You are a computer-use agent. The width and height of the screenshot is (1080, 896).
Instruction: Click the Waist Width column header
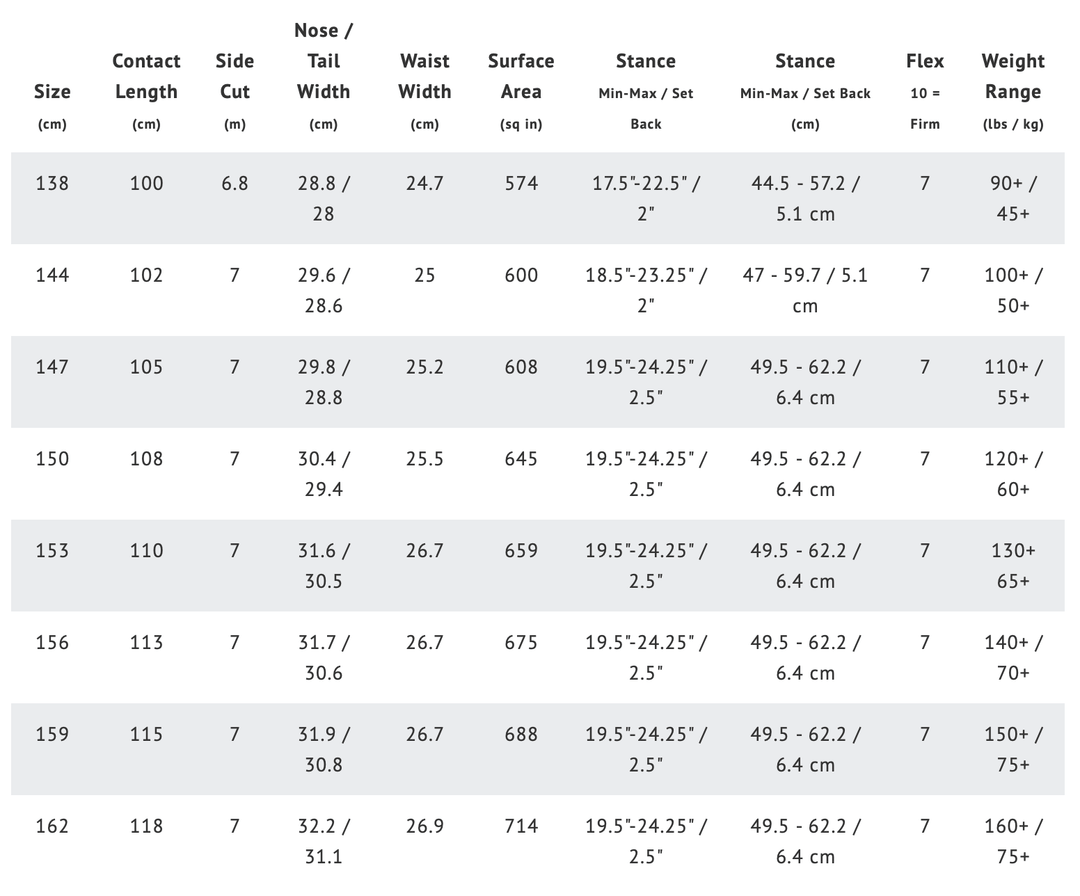click(x=424, y=77)
